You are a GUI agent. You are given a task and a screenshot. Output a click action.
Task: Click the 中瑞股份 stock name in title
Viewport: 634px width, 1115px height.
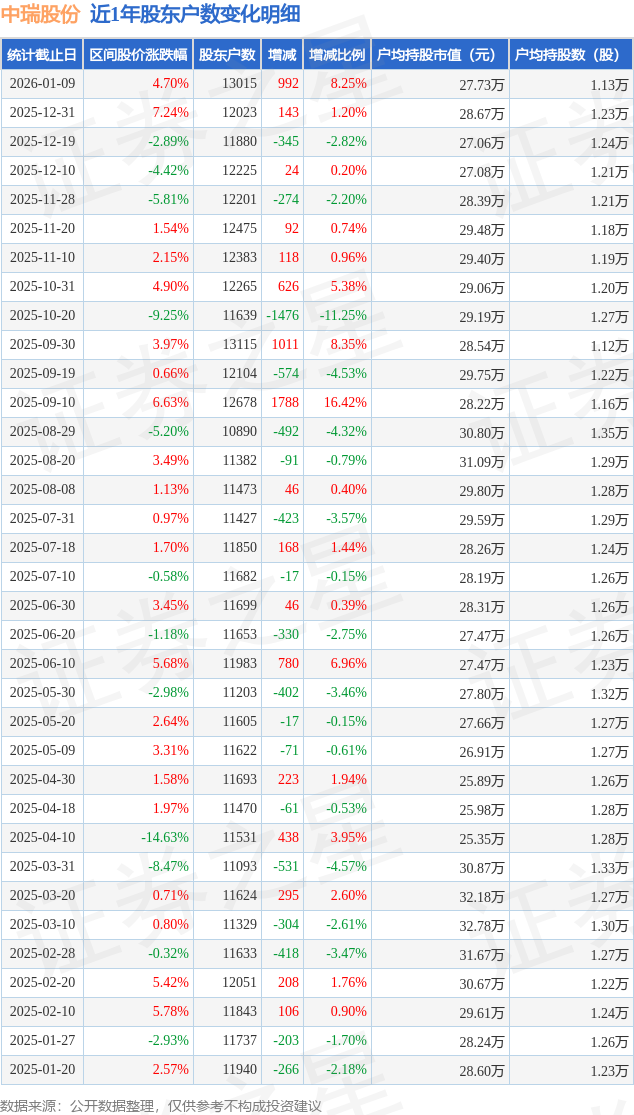click(x=40, y=14)
